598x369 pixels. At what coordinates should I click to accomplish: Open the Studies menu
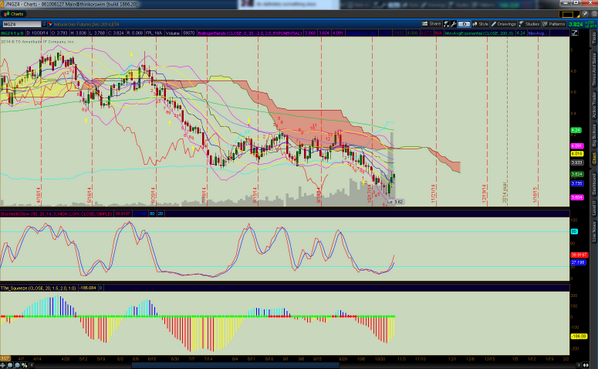pyautogui.click(x=529, y=24)
